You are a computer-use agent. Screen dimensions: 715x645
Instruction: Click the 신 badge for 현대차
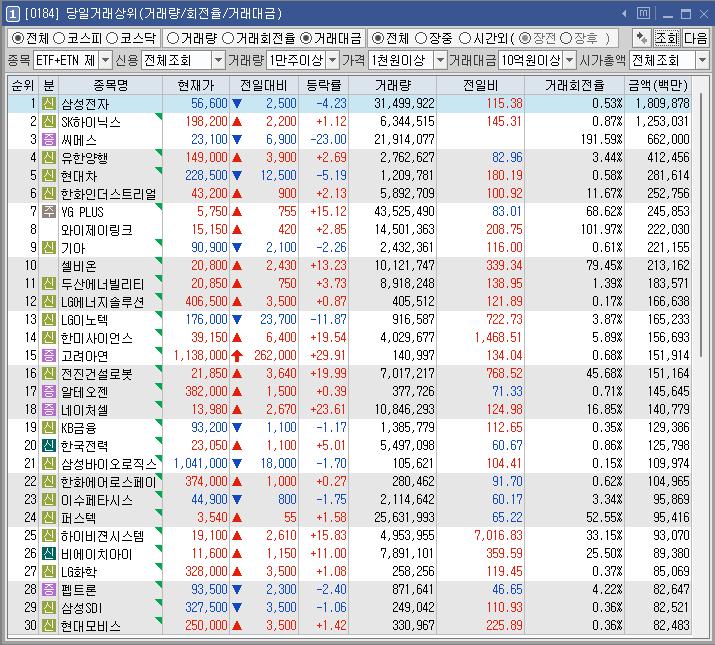[x=49, y=176]
